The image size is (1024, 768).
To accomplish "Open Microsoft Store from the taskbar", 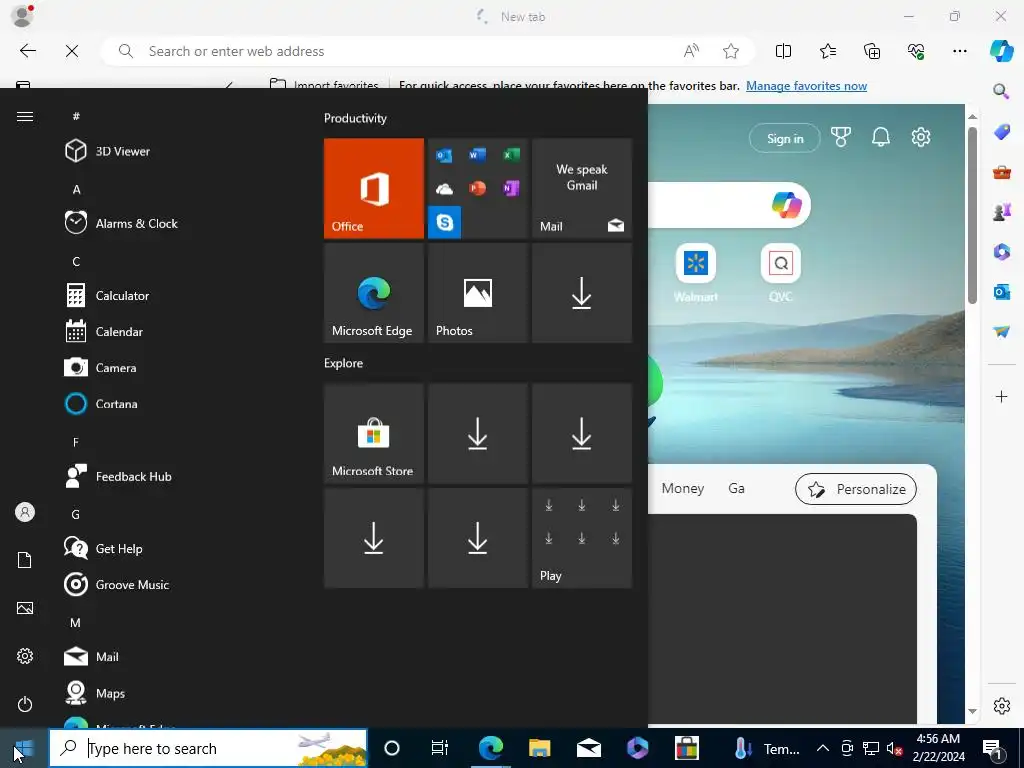I will 686,748.
